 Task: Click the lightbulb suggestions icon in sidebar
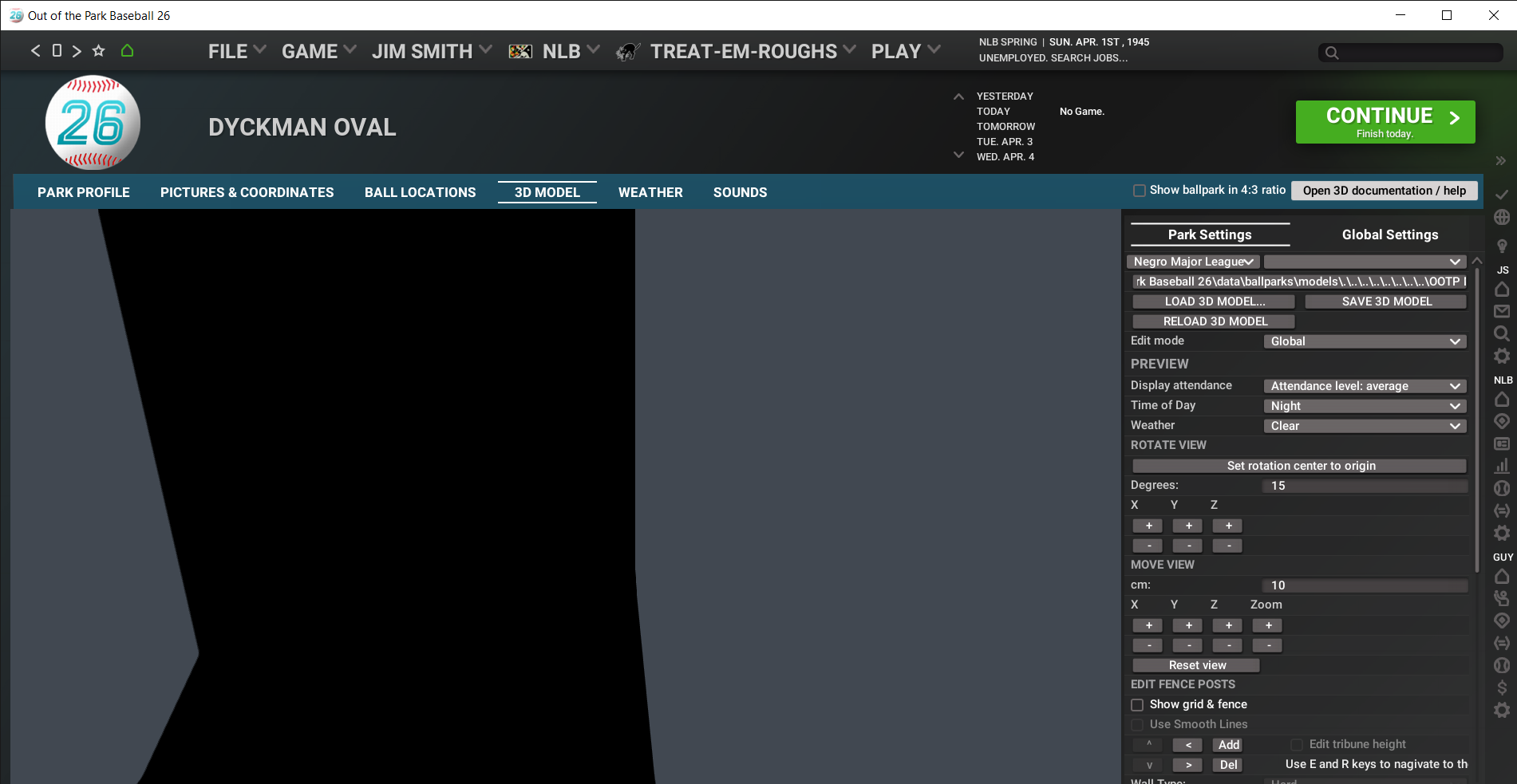pyautogui.click(x=1503, y=246)
